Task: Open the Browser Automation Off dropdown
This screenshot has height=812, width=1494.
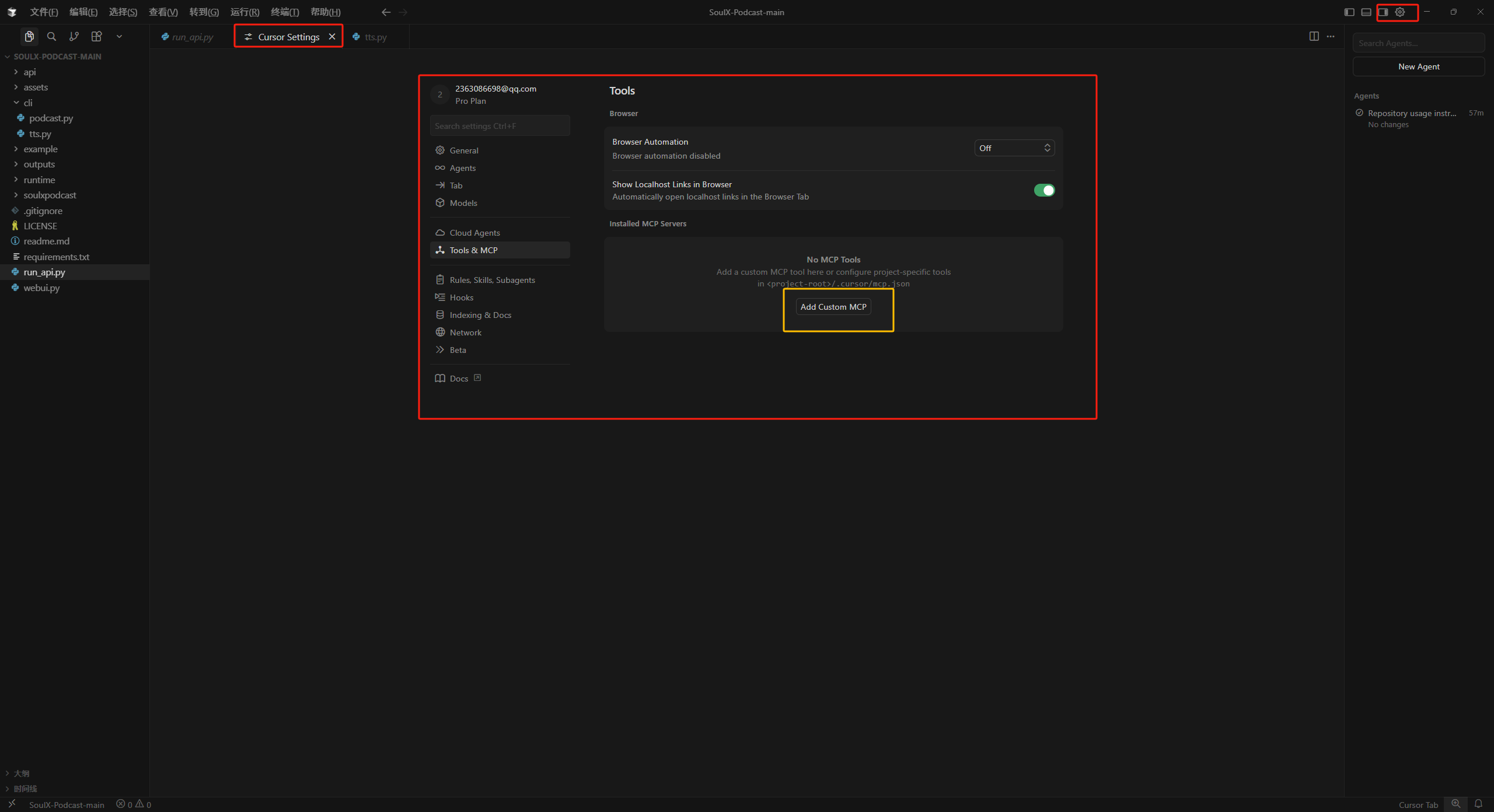Action: pos(1014,148)
